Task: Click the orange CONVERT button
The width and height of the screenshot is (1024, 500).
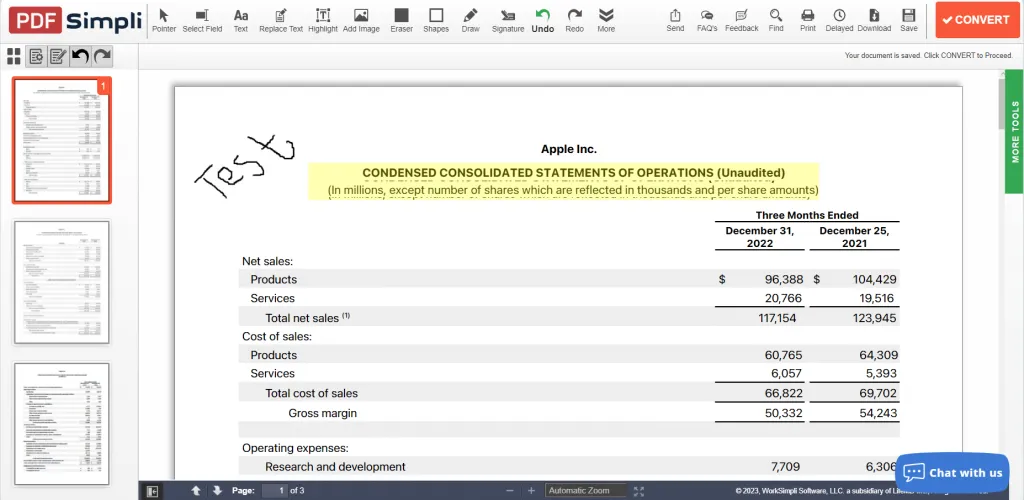Action: click(976, 20)
